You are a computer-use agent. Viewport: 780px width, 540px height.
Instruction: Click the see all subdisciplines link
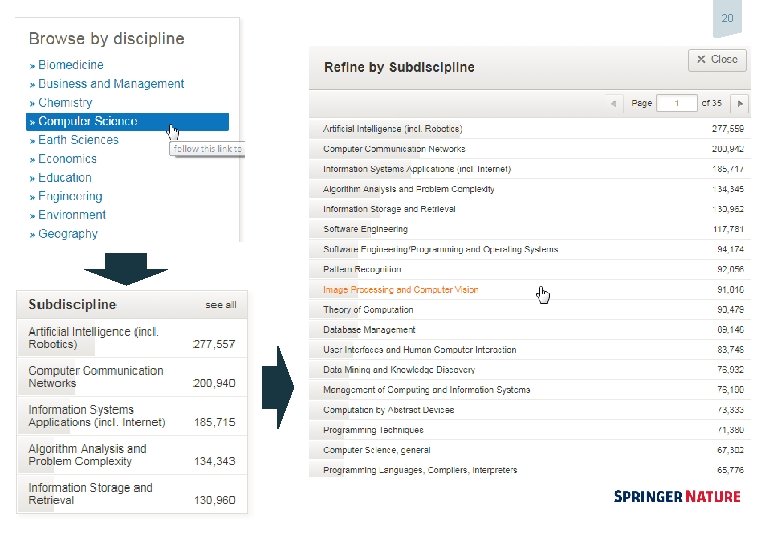point(221,305)
